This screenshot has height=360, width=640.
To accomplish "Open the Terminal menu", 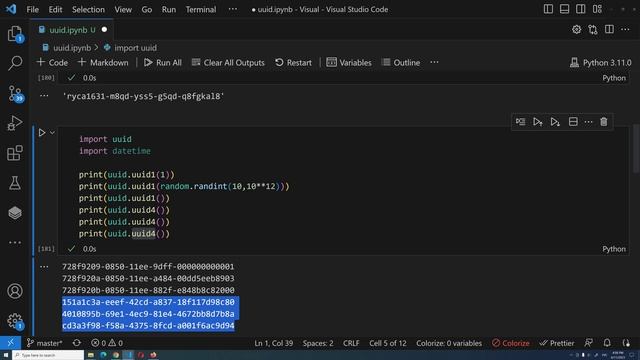I will click(x=201, y=9).
